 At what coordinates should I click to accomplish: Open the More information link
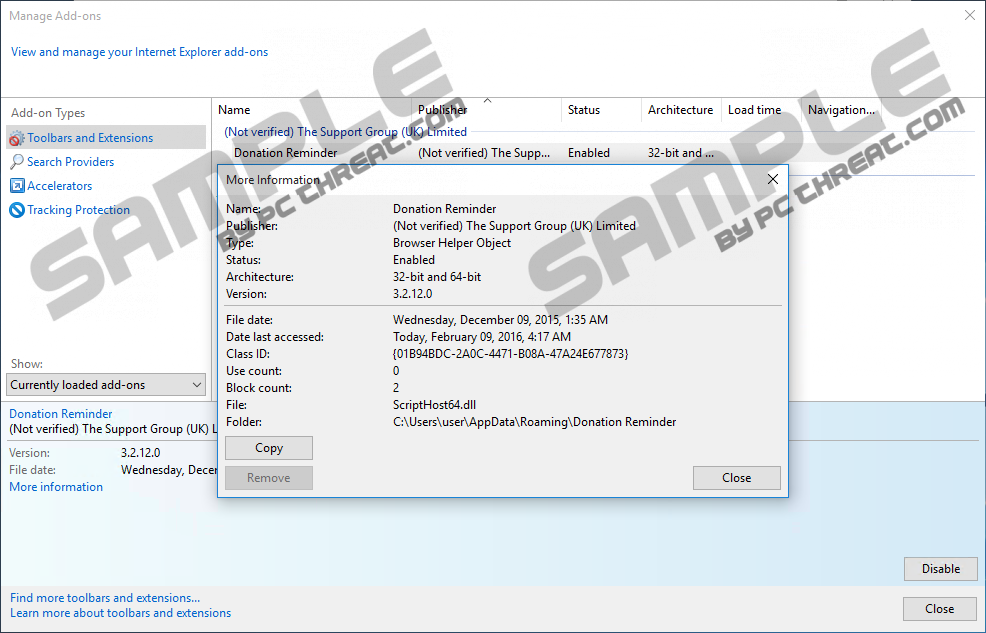[56, 487]
